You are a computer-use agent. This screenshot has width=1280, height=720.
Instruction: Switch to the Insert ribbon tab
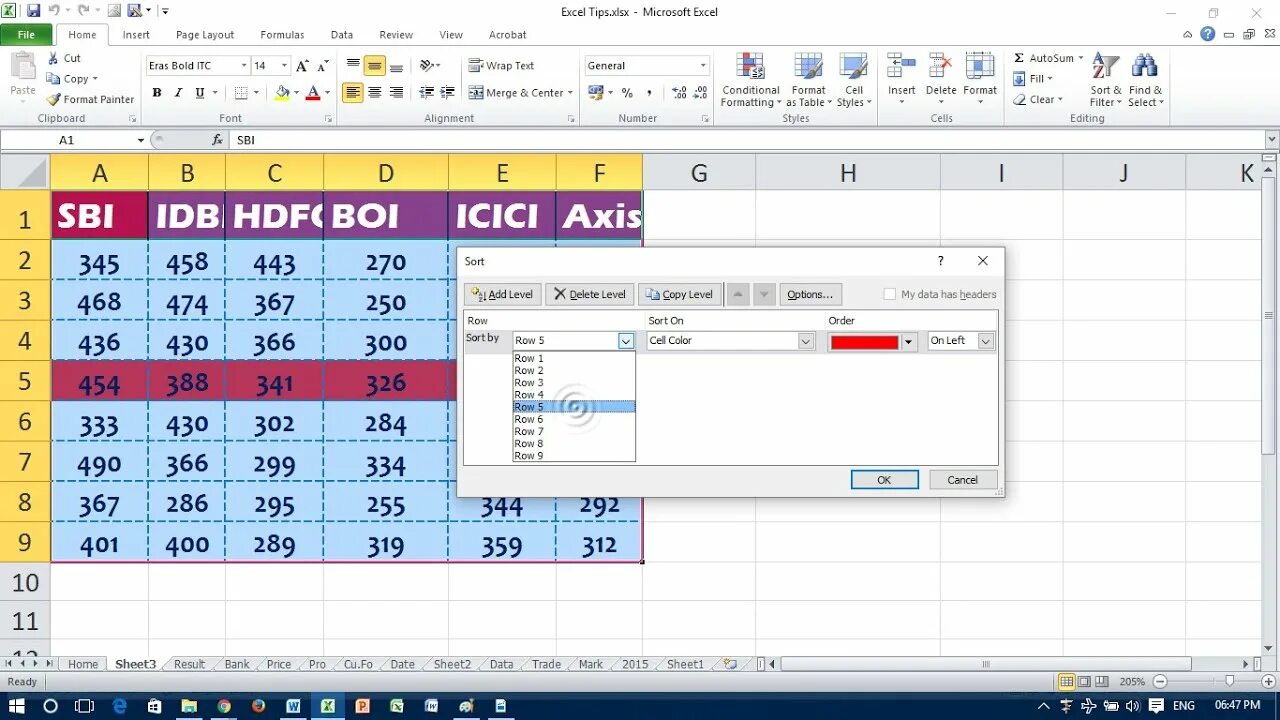point(136,34)
